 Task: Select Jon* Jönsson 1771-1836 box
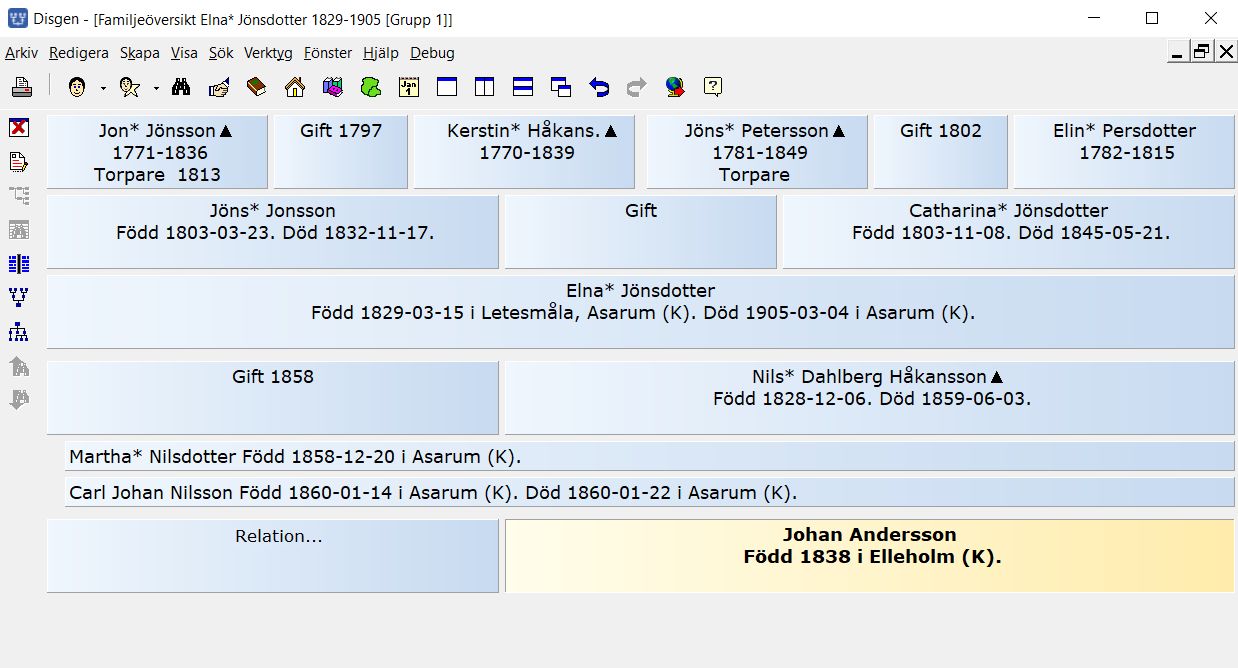pyautogui.click(x=157, y=152)
